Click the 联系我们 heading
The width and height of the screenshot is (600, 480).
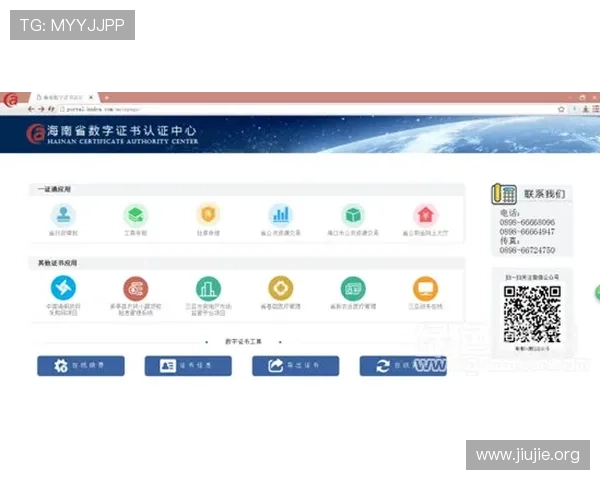click(x=544, y=194)
